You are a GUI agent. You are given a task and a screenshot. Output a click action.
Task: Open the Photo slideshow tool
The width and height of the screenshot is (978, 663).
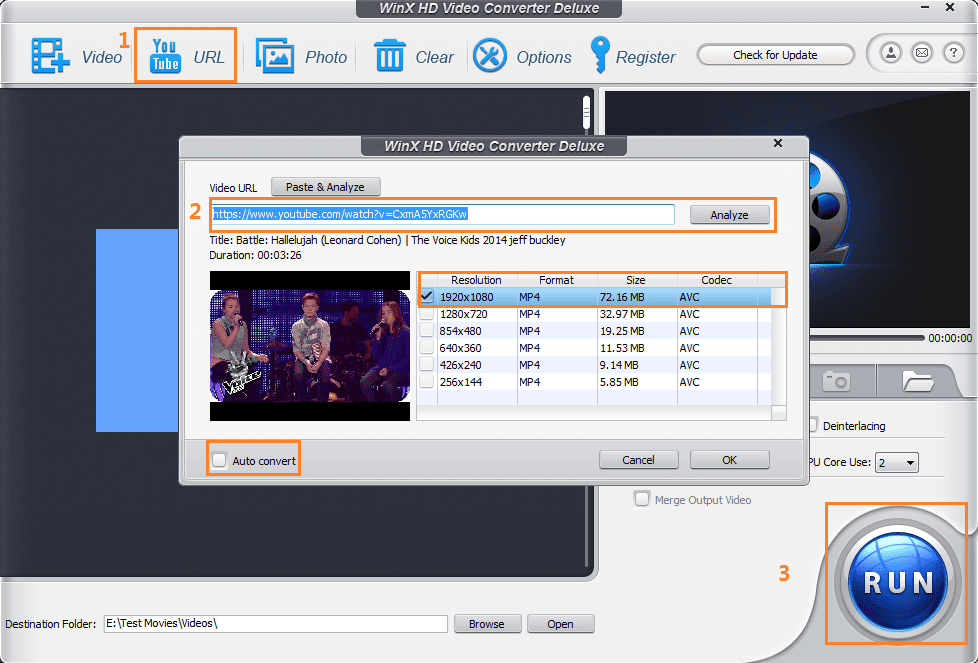(301, 56)
